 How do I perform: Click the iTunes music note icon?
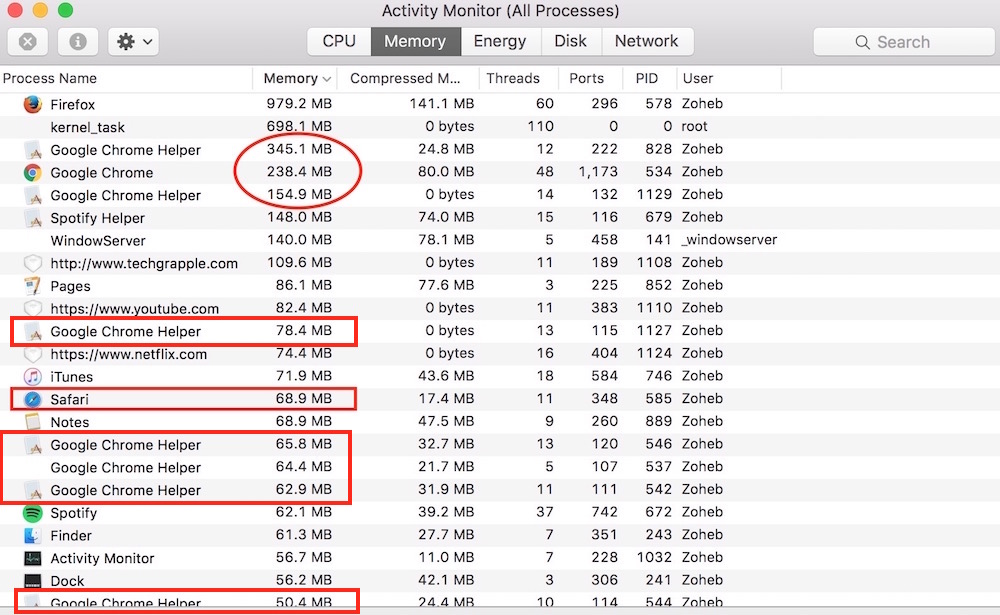coord(33,377)
